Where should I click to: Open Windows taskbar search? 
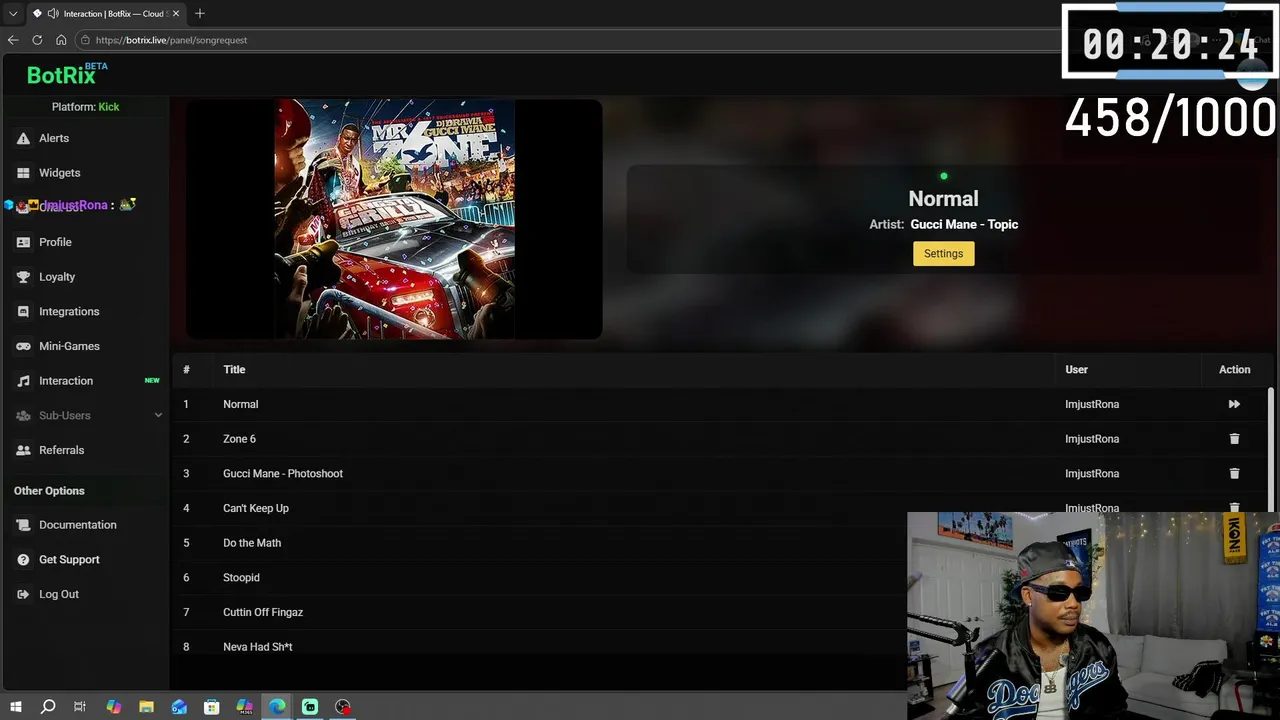[x=48, y=707]
